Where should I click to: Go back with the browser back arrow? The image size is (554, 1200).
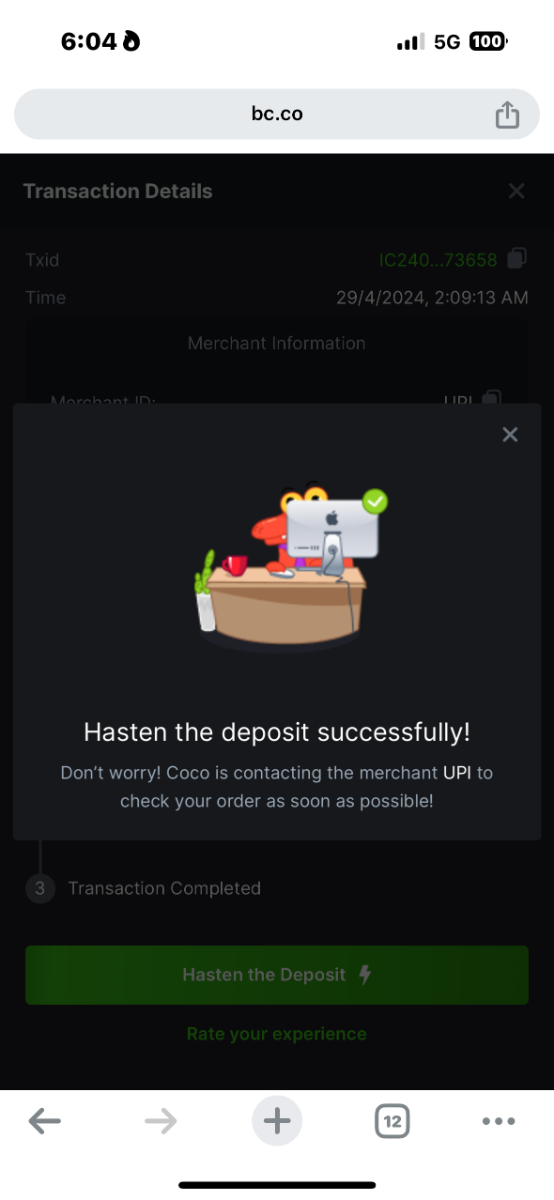click(45, 1121)
